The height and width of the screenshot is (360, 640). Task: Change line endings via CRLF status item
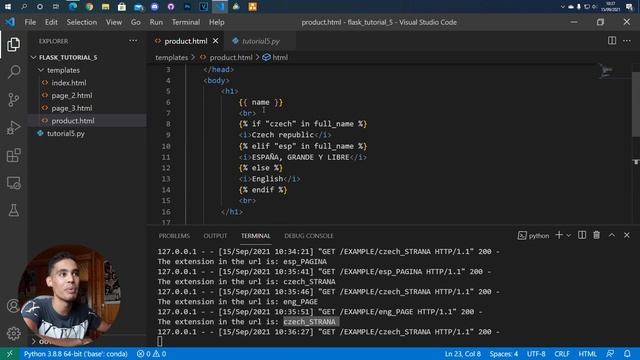tap(562, 353)
